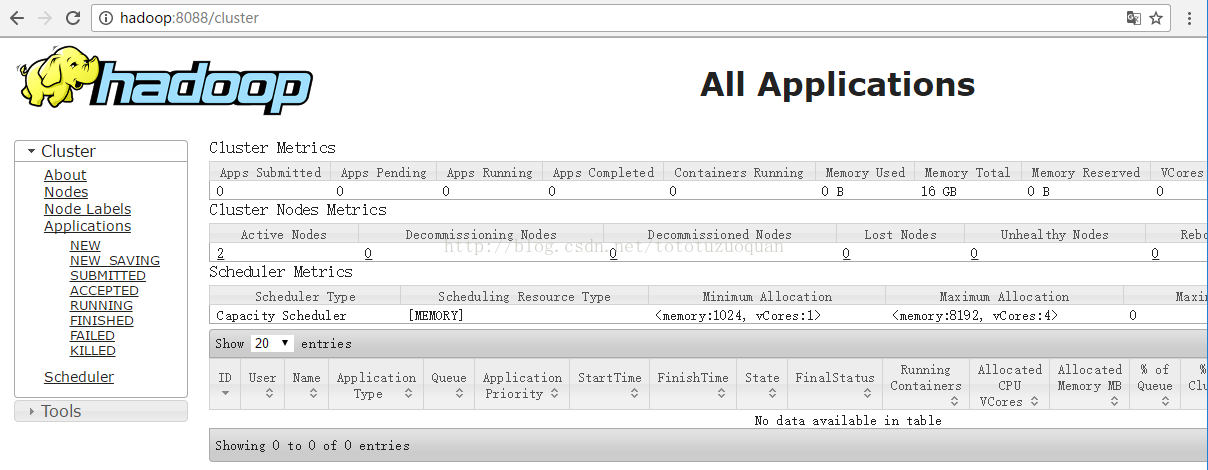The height and width of the screenshot is (470, 1208).
Task: Sort table by StartTime column
Action: (x=610, y=385)
